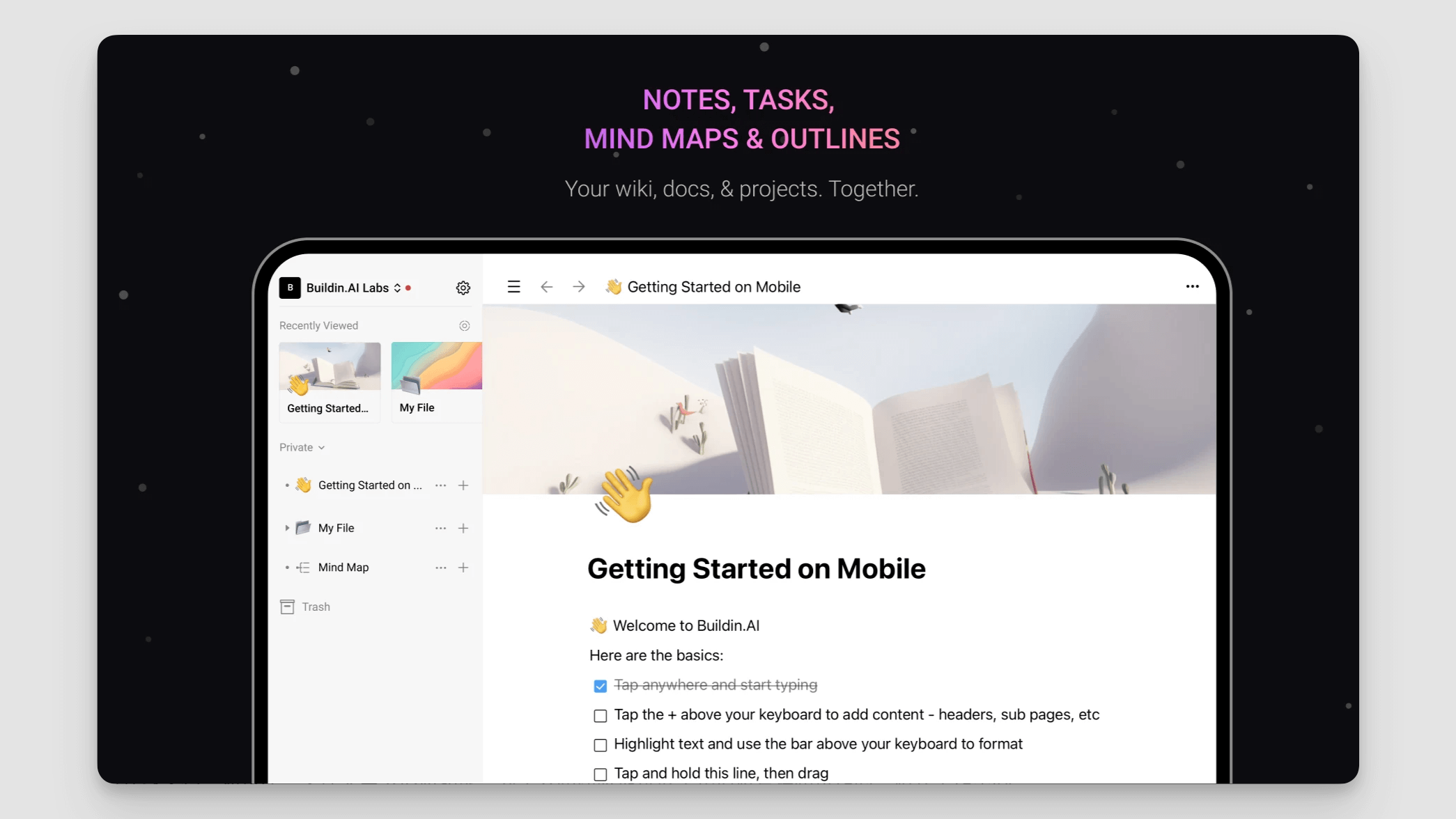The width and height of the screenshot is (1456, 819).
Task: Open more options for My File
Action: click(441, 529)
